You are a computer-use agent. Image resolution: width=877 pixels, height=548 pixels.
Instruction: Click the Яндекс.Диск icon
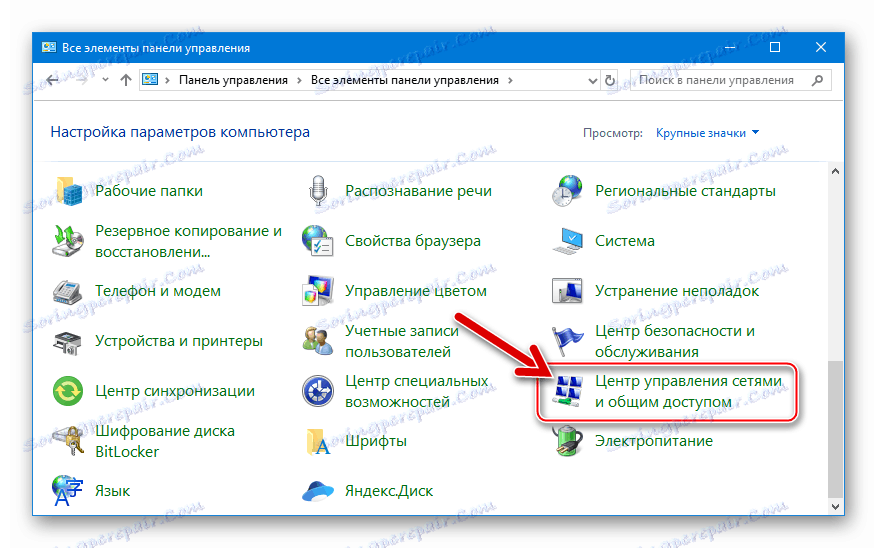[x=318, y=491]
